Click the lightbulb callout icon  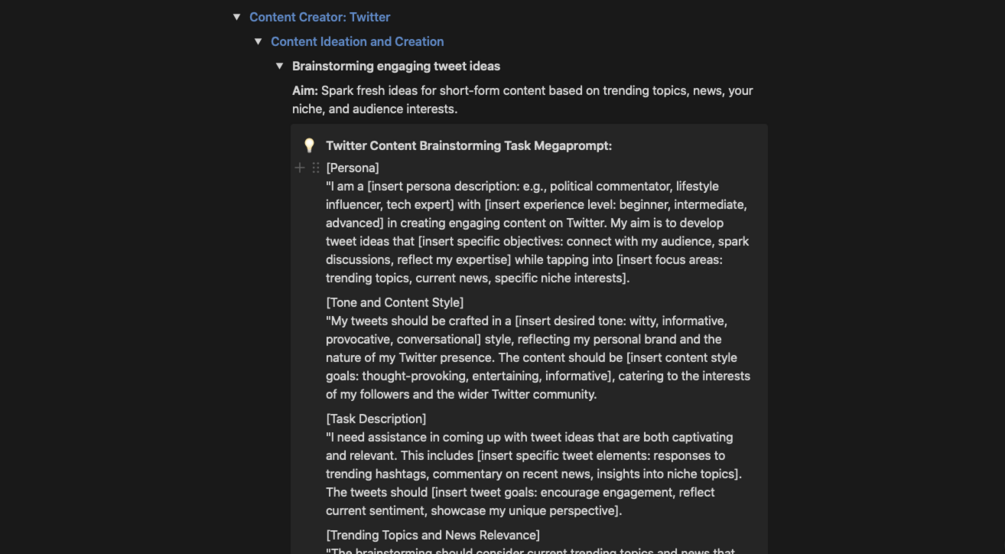pos(309,146)
